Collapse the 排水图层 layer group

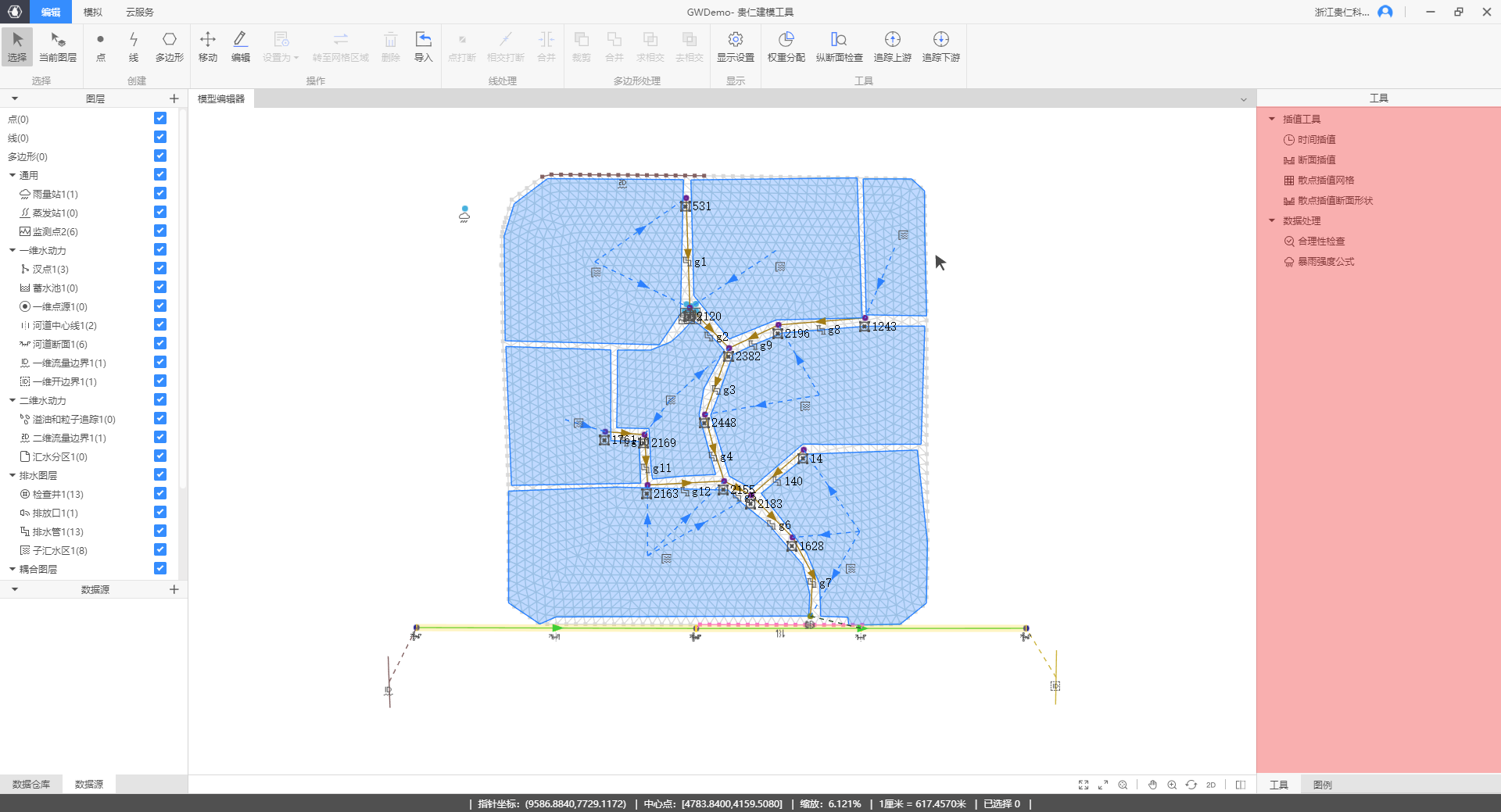[x=13, y=475]
